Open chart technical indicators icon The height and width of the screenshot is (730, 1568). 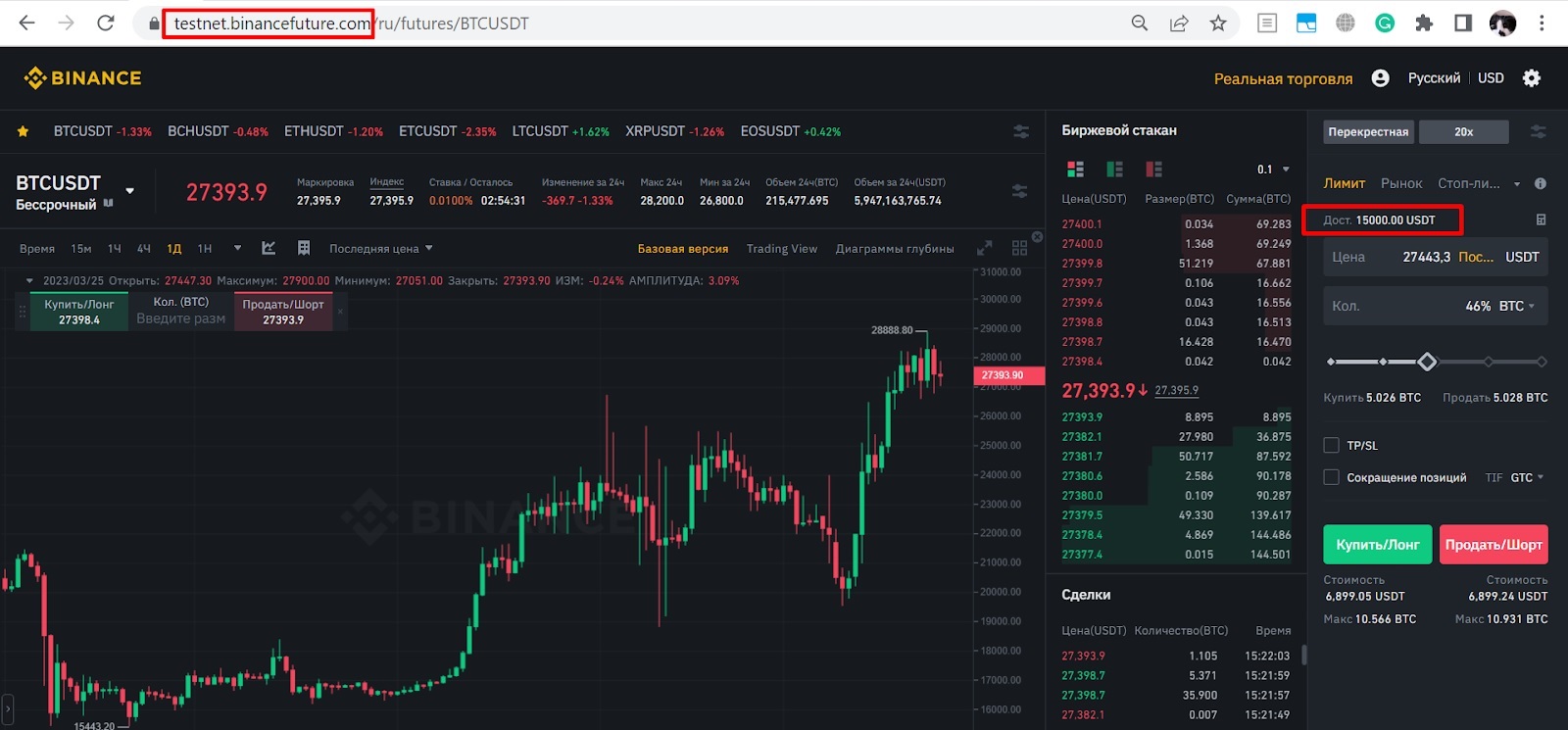(269, 248)
